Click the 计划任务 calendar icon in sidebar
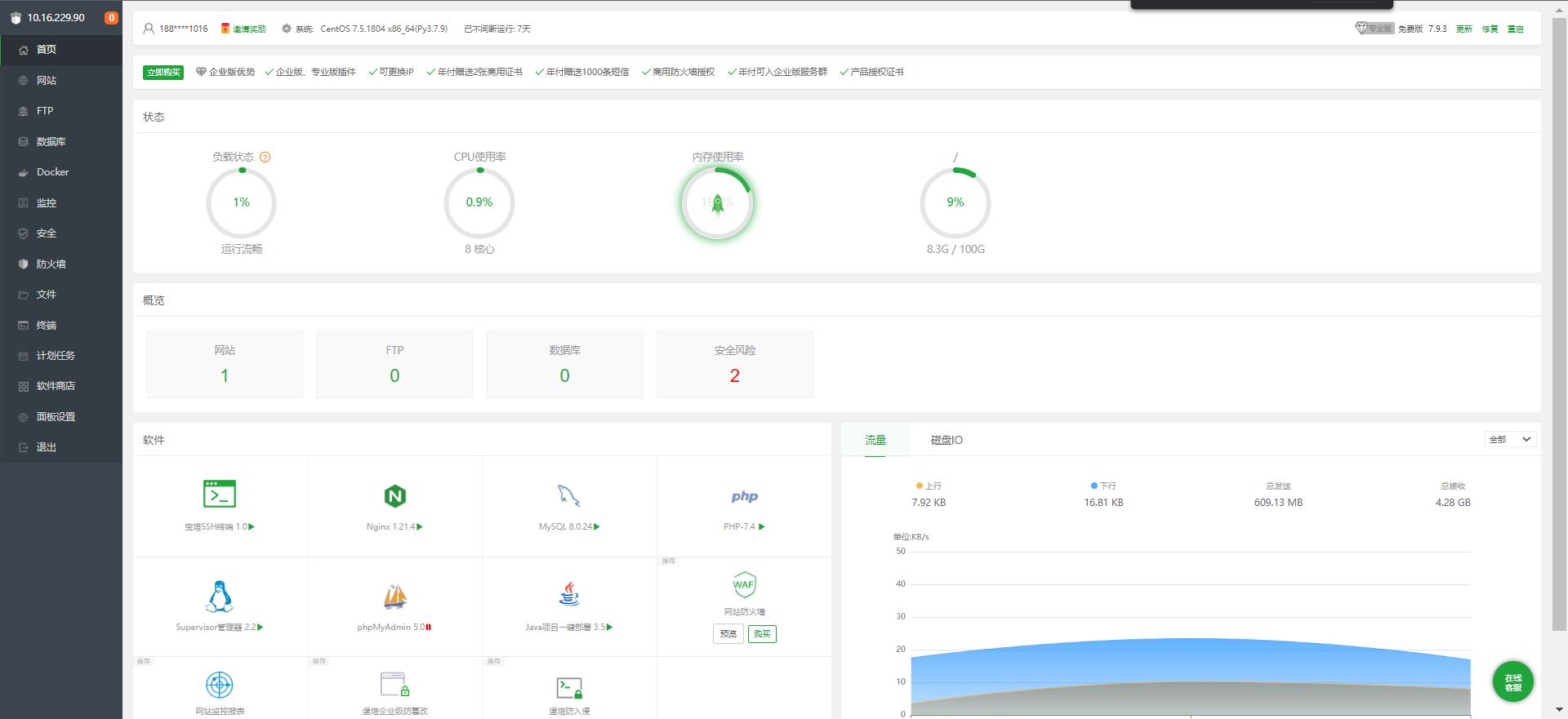The height and width of the screenshot is (719, 1568). 24,356
